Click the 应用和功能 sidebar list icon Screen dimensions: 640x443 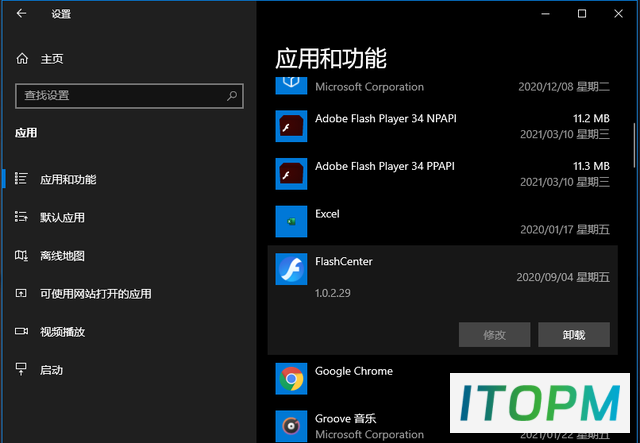[21, 179]
